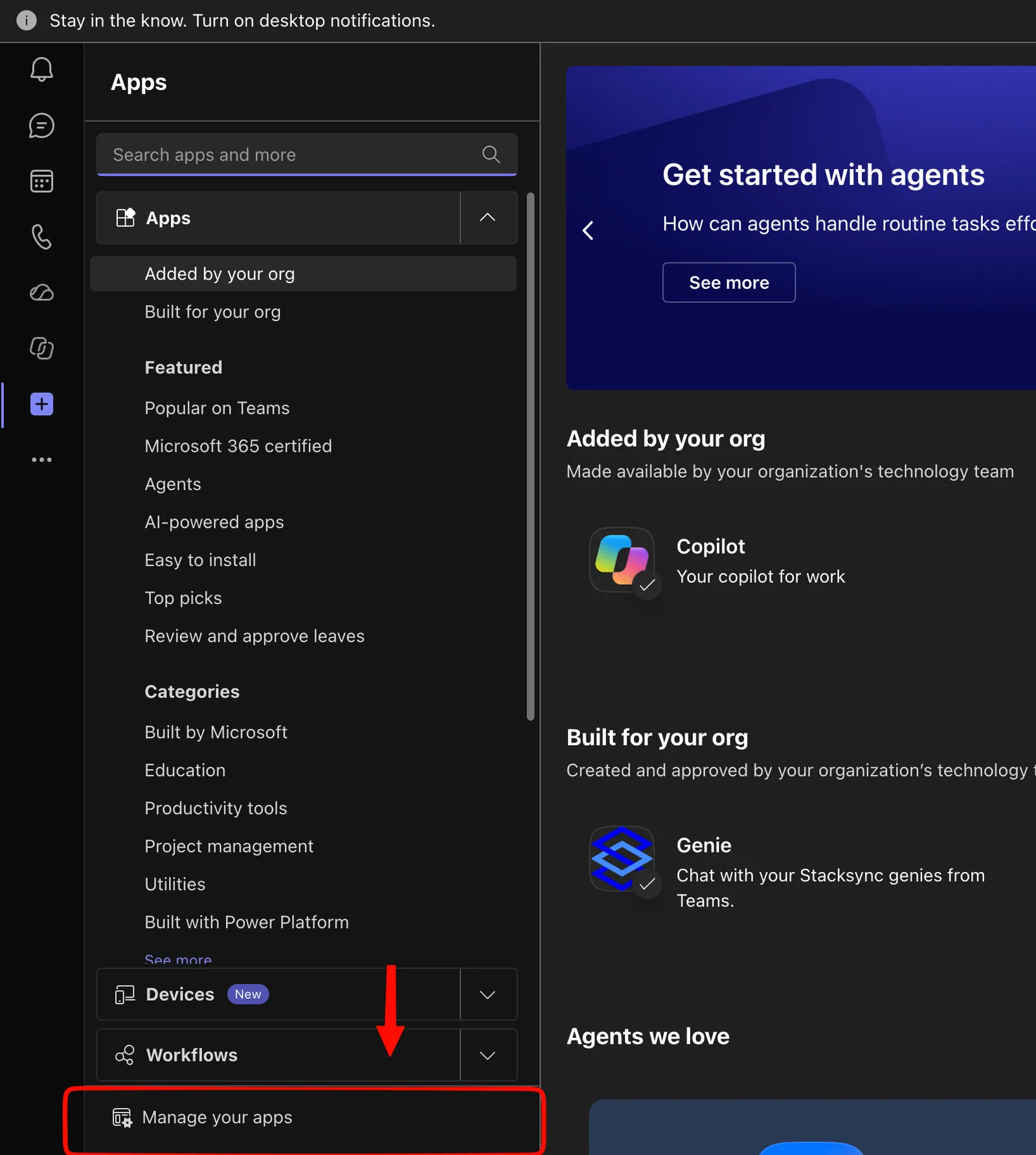
Task: Select the Apps plus icon in sidebar
Action: tap(41, 404)
